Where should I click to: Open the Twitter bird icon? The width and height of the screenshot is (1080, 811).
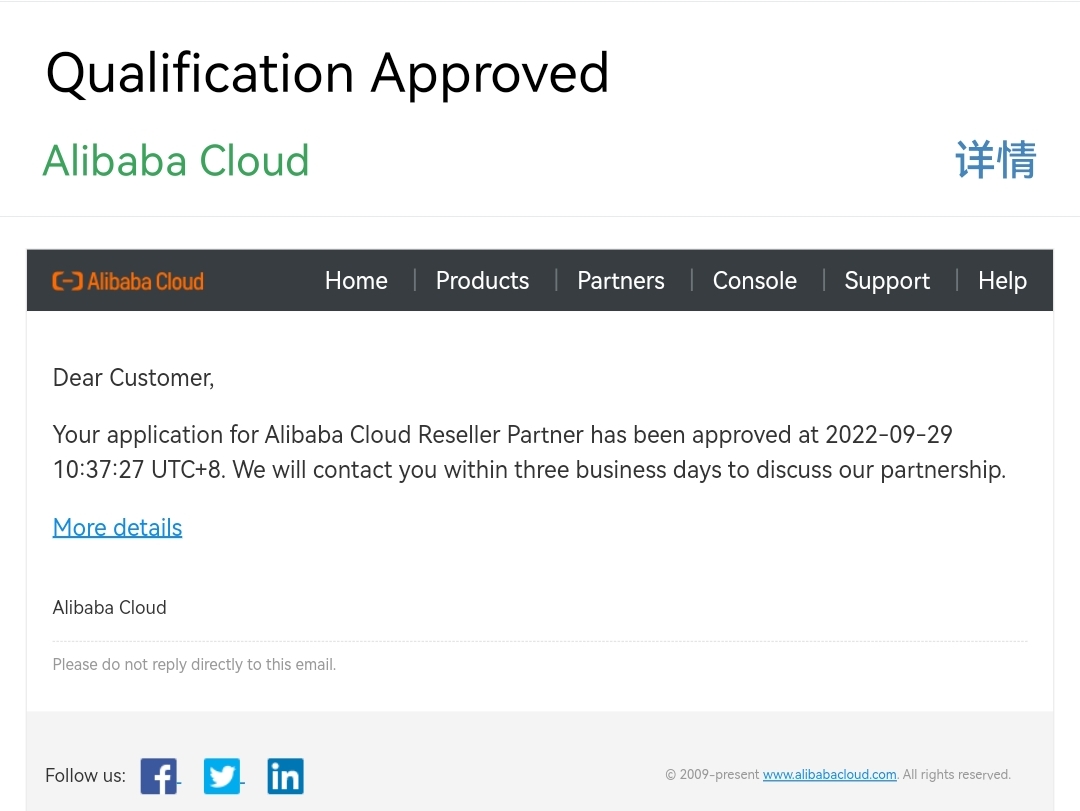click(x=222, y=776)
